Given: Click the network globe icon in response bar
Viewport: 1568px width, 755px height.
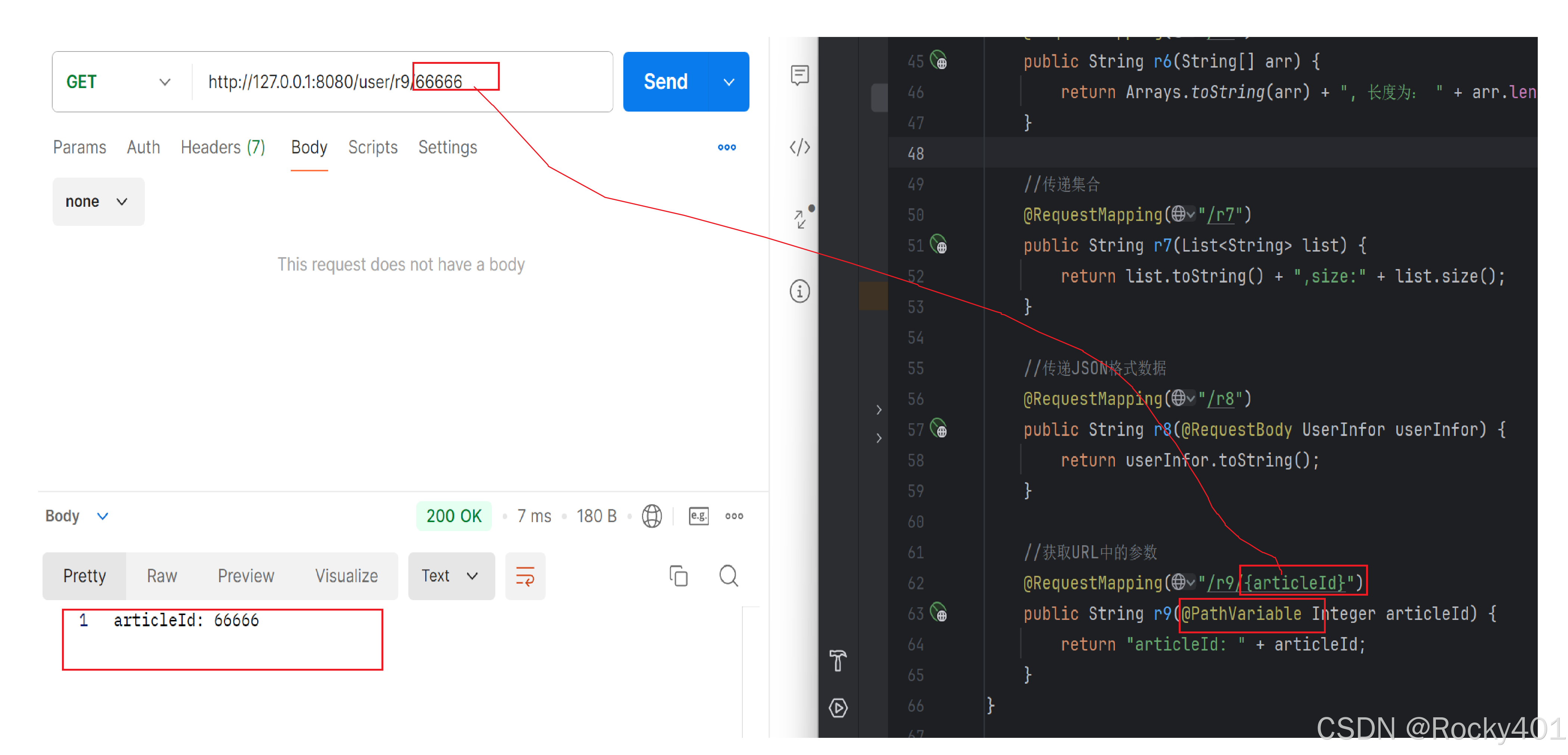Looking at the screenshot, I should click(651, 516).
